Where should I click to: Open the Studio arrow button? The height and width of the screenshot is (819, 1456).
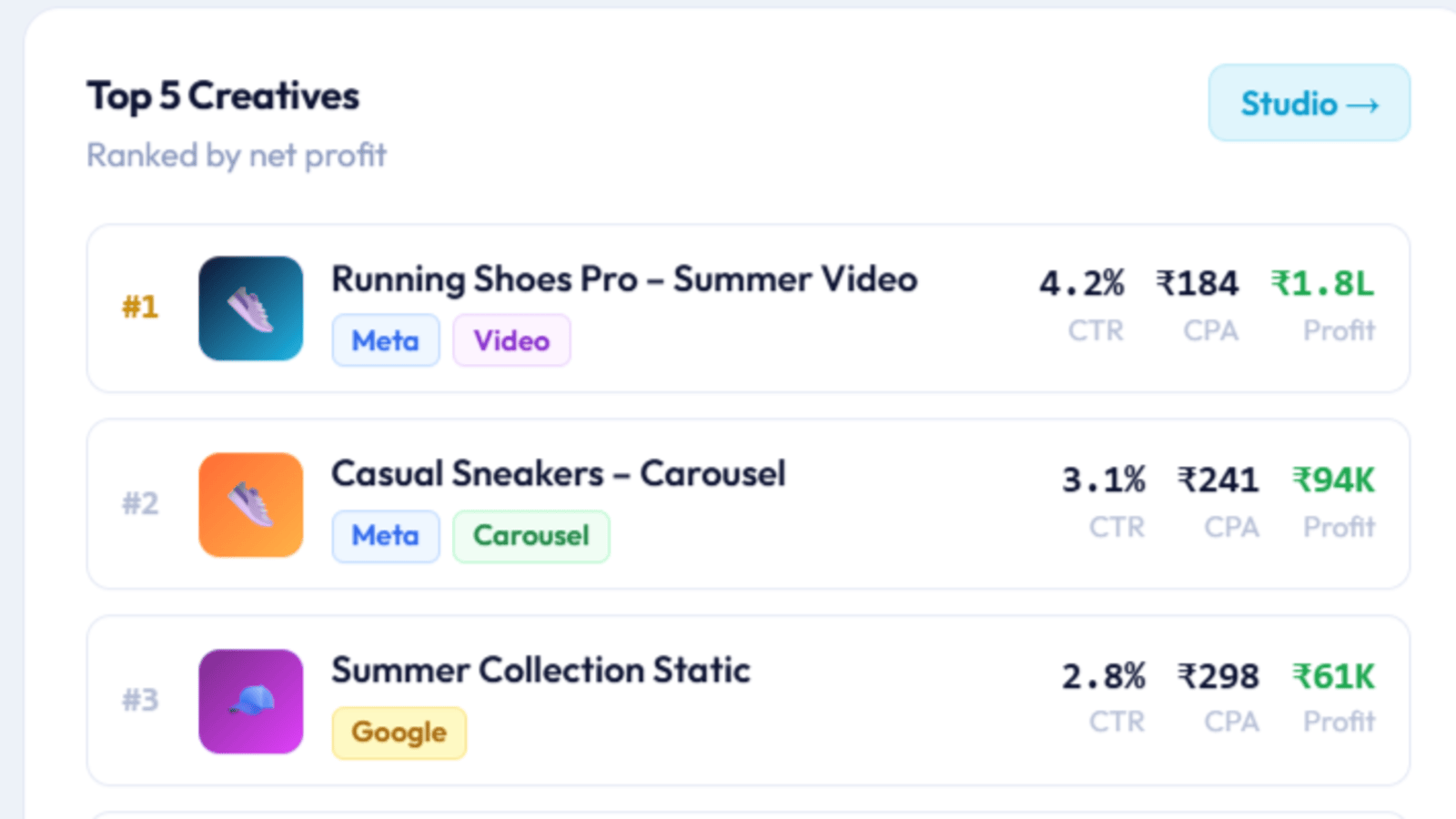(1309, 103)
